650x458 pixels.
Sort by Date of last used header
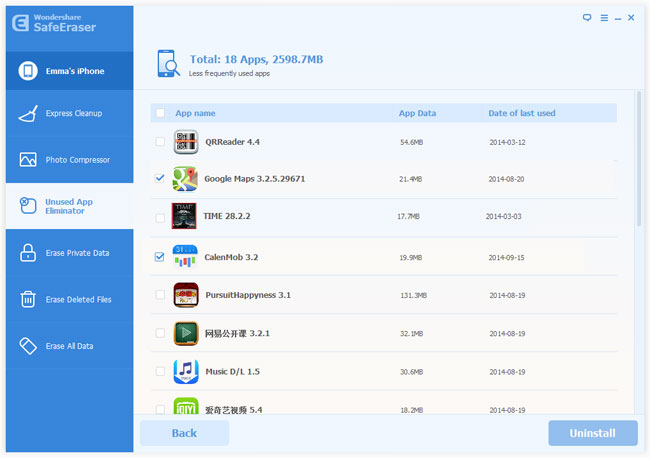pyautogui.click(x=522, y=113)
